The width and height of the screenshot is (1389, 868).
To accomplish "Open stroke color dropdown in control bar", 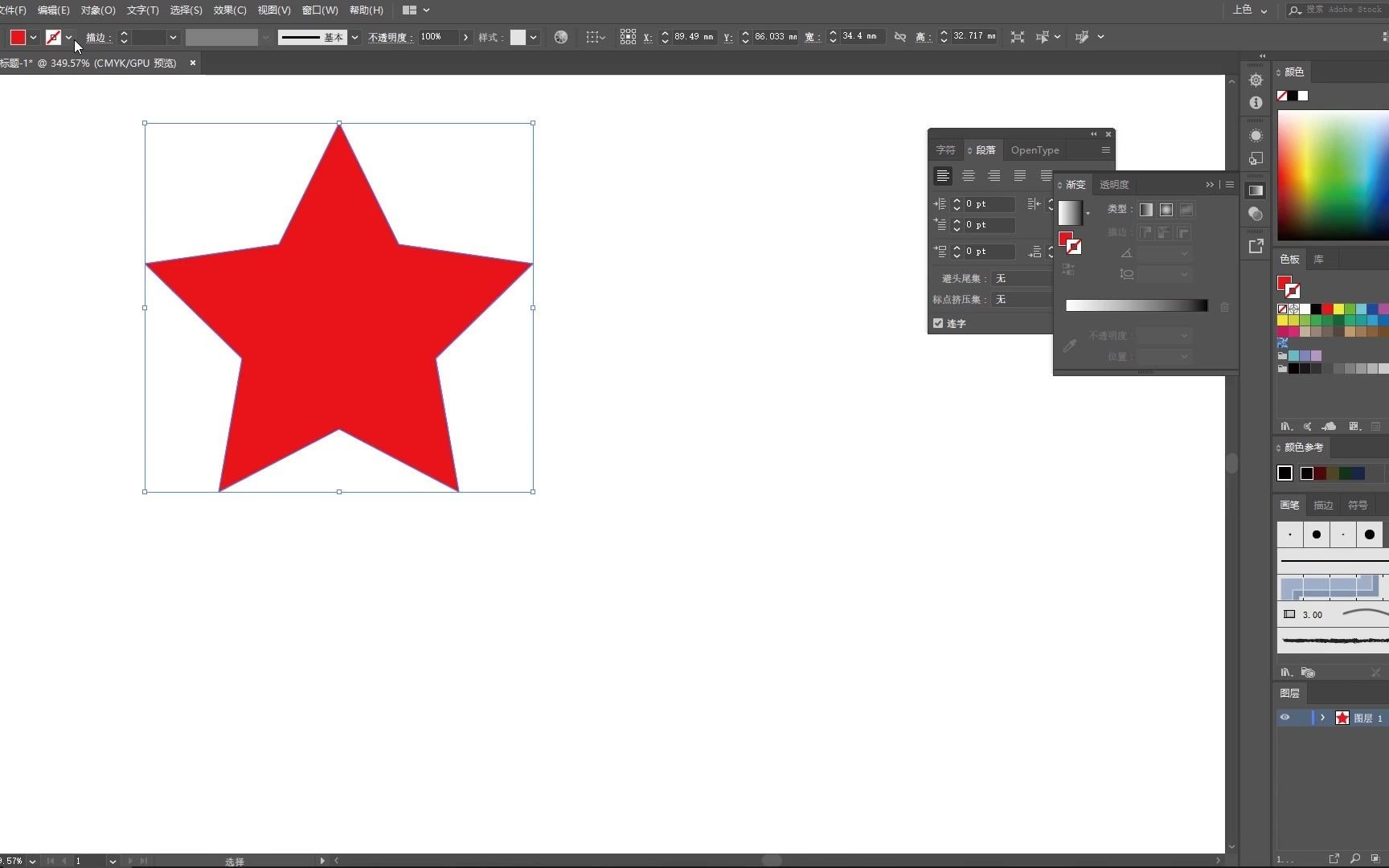I will [69, 37].
